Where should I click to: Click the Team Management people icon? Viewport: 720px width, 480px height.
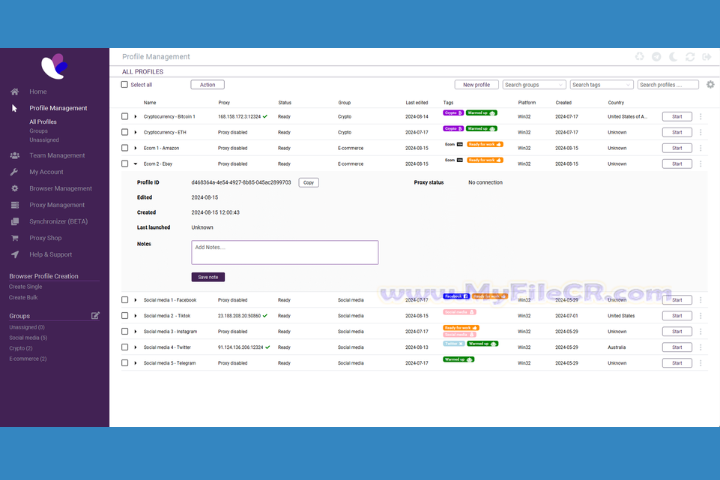pyautogui.click(x=15, y=156)
